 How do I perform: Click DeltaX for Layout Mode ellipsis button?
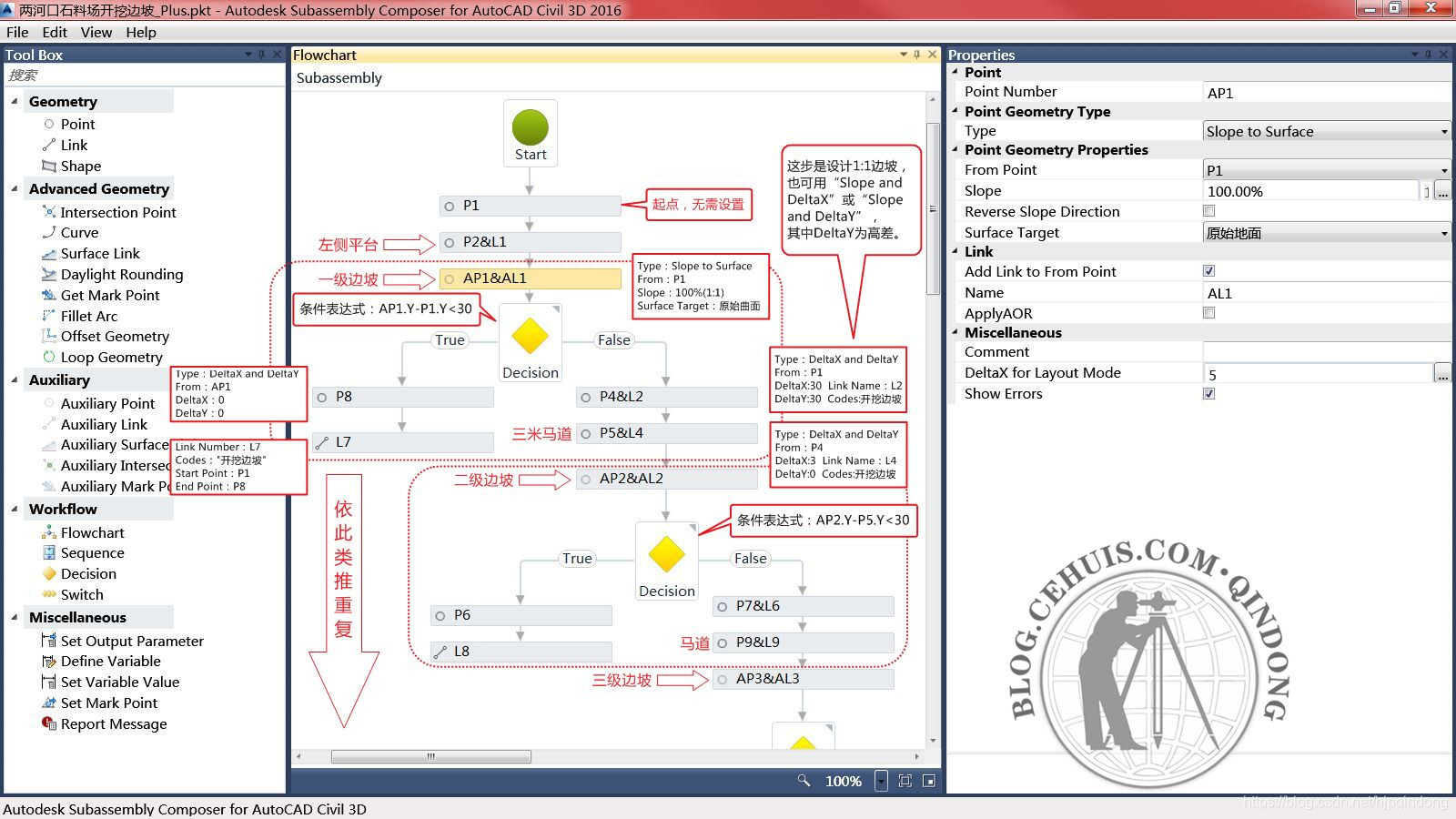(x=1442, y=373)
